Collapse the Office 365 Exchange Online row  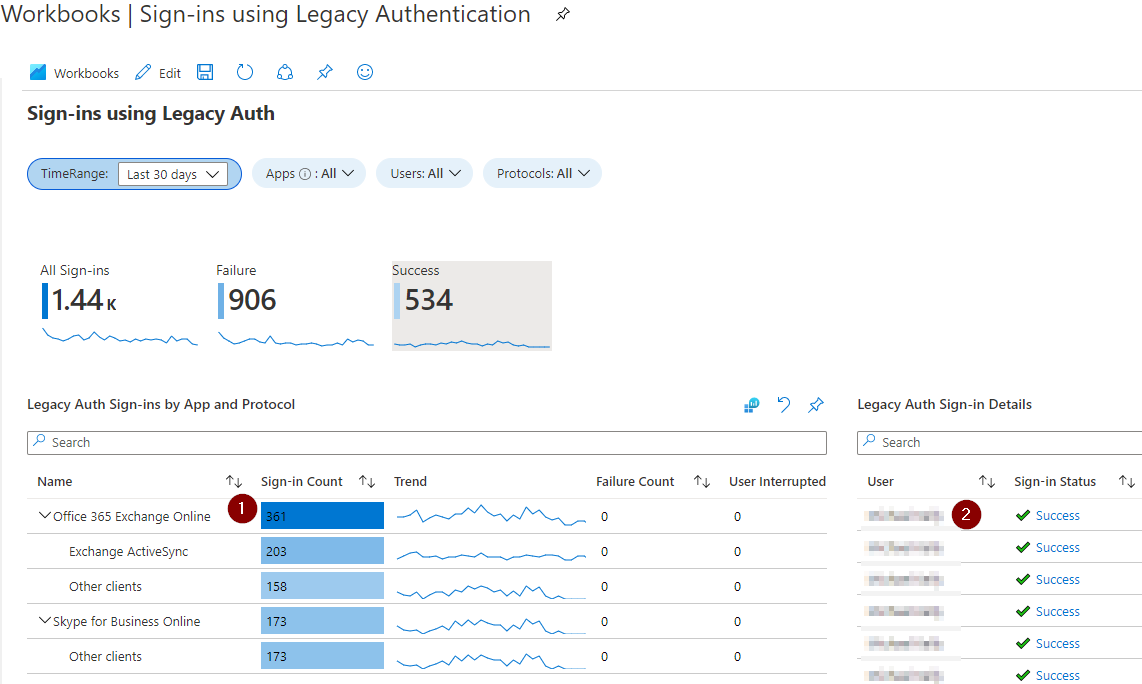click(44, 515)
